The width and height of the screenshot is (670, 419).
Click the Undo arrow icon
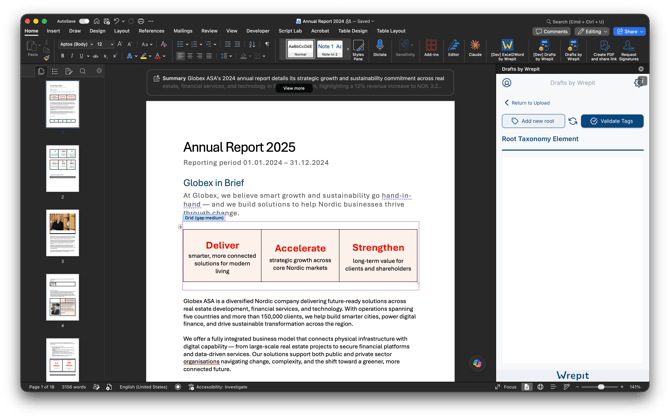point(116,21)
